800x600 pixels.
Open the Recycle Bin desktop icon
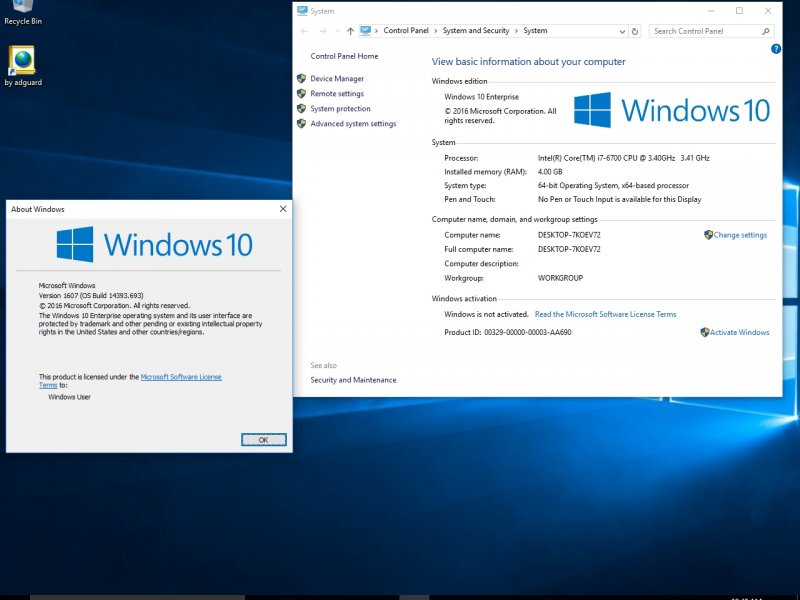click(x=23, y=11)
